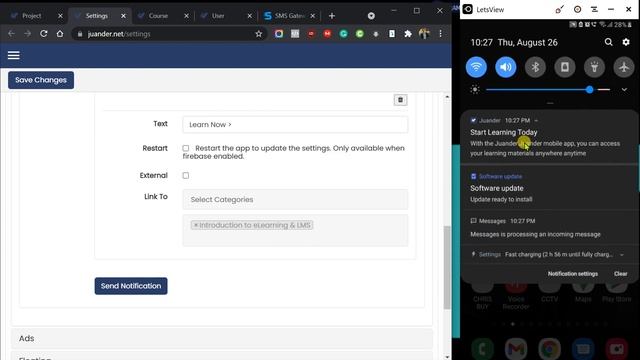Viewport: 640px width, 360px height.
Task: Open the Messages incoming message notification
Action: click(x=549, y=227)
